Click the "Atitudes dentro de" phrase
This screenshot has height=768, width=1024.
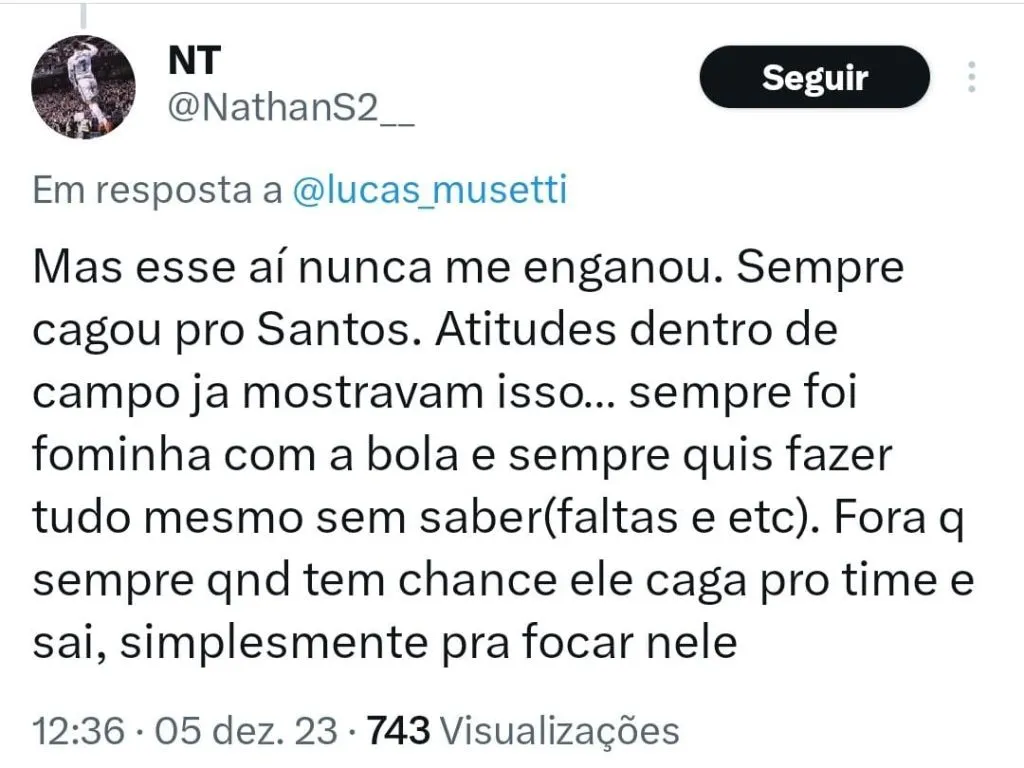point(634,329)
